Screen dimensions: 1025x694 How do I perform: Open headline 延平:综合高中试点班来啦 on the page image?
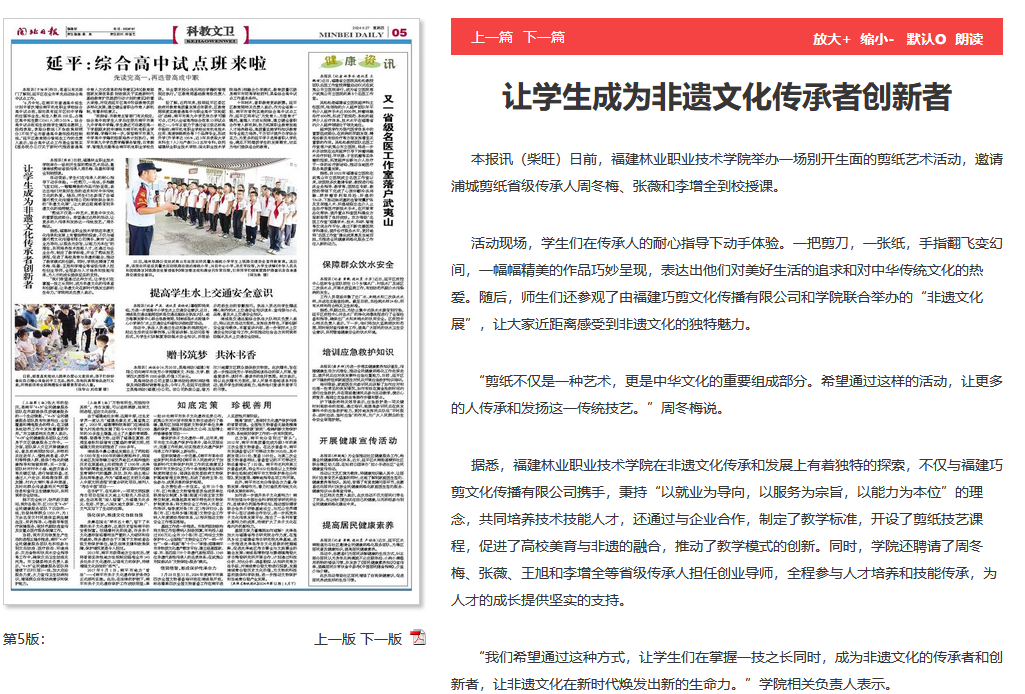(157, 63)
